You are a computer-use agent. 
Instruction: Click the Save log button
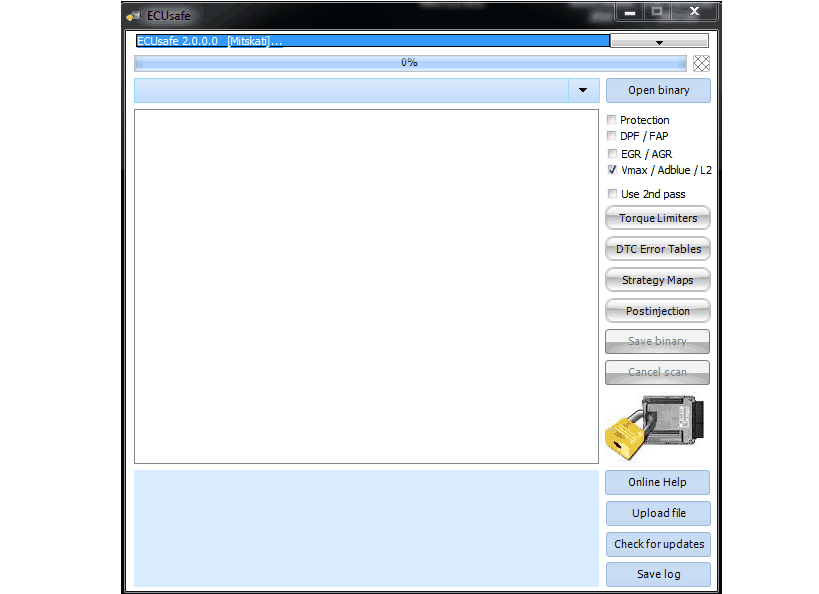658,574
